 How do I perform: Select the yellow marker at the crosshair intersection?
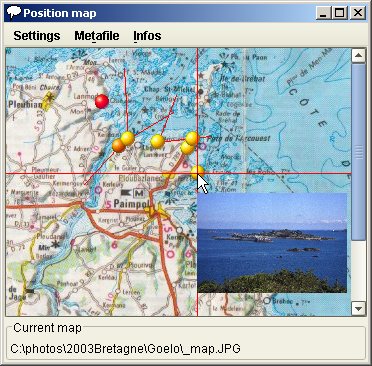198,172
